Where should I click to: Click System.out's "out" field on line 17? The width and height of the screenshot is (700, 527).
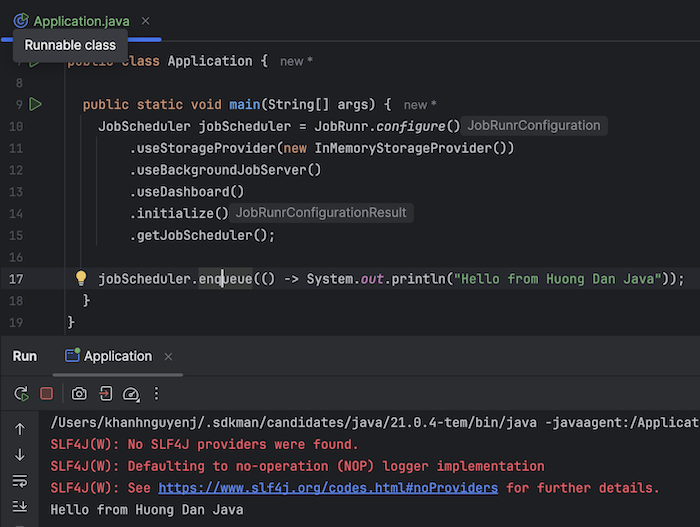(x=372, y=279)
